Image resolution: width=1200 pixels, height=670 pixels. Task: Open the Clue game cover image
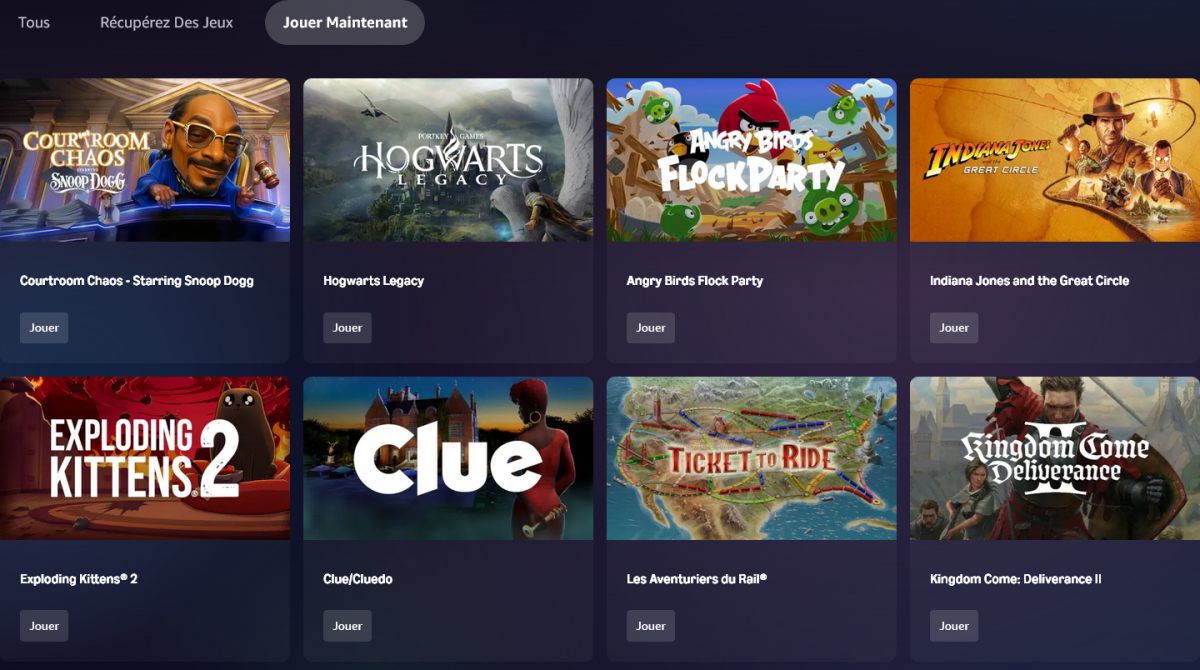pos(448,458)
